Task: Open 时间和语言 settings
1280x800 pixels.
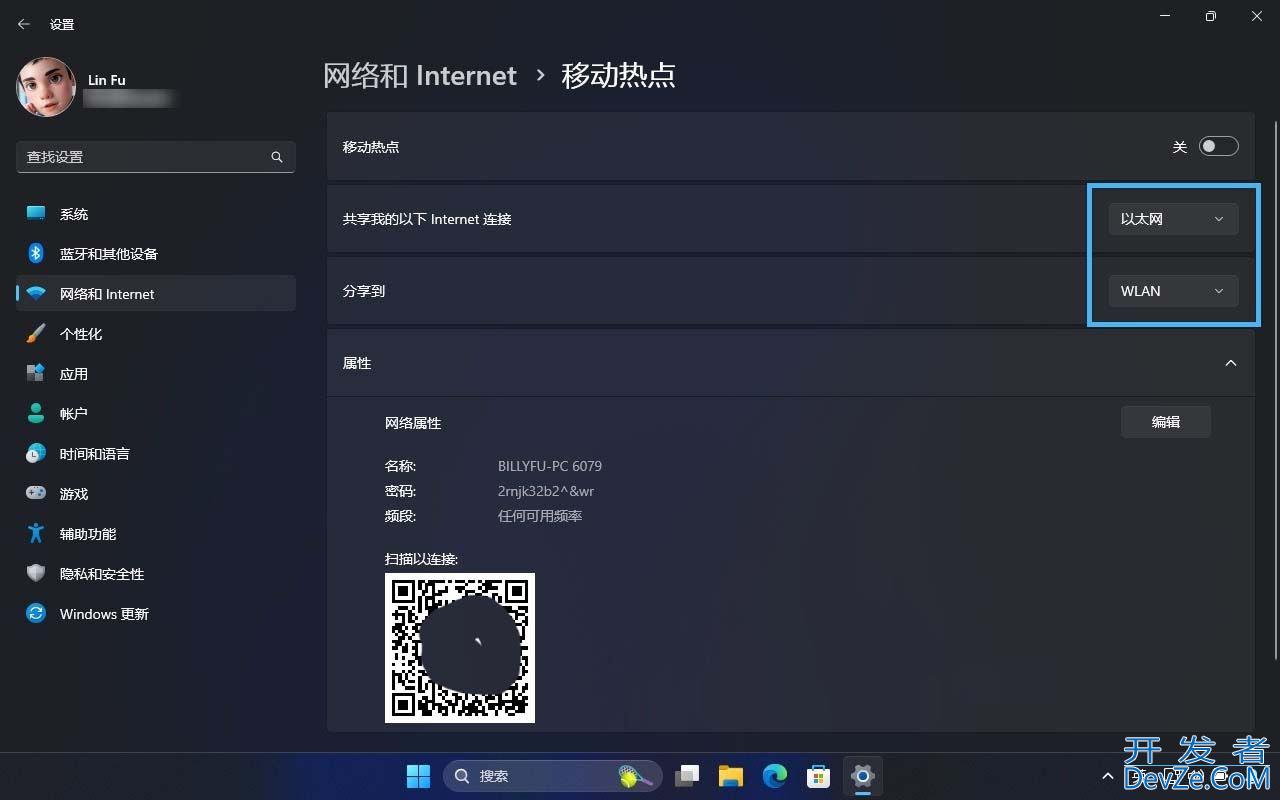Action: pos(156,454)
